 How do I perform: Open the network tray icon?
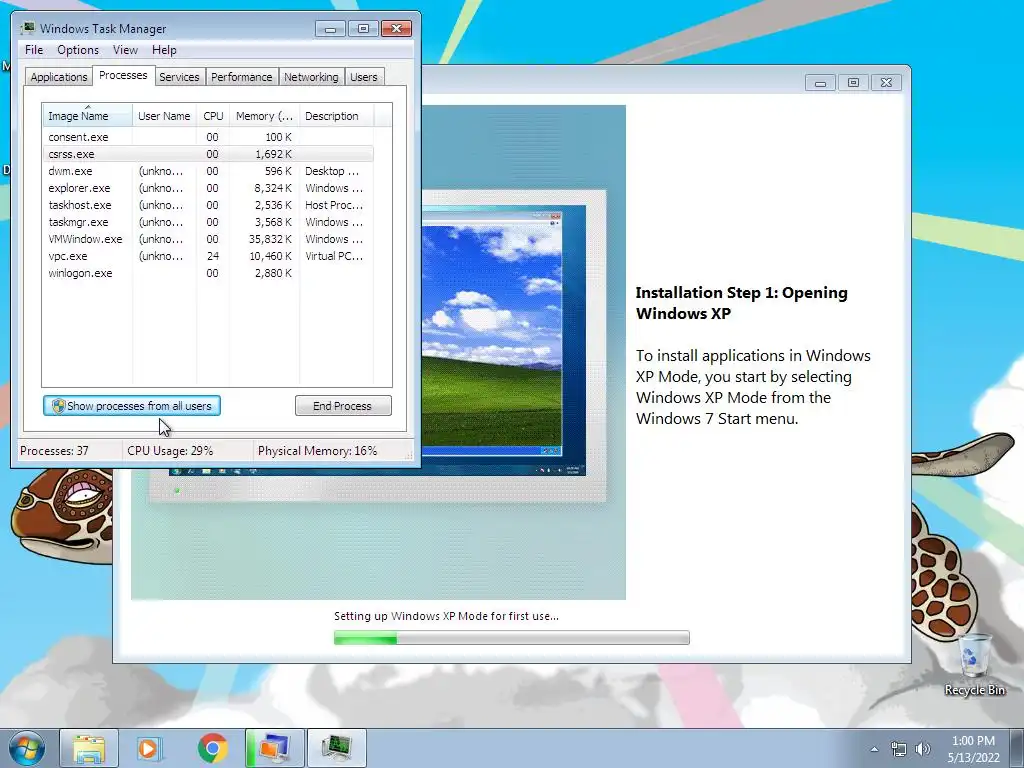pyautogui.click(x=899, y=749)
